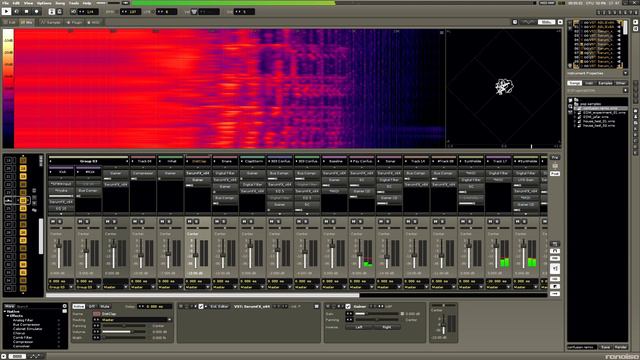Mute the DnkClap track in the mixer
The height and width of the screenshot is (360, 640).
click(190, 221)
